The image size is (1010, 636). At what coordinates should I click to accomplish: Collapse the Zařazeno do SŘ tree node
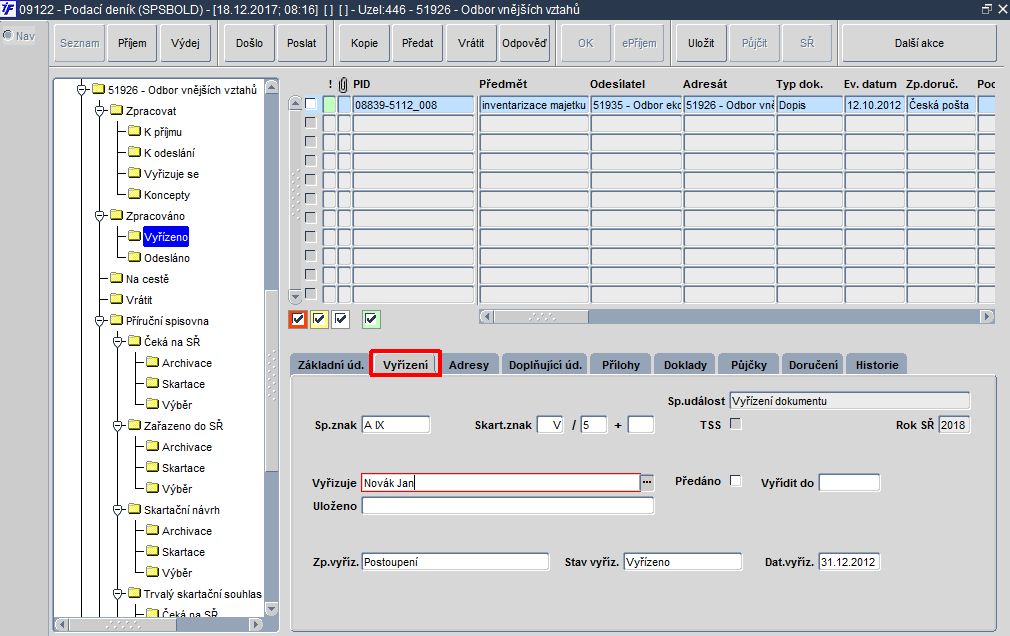tap(118, 426)
